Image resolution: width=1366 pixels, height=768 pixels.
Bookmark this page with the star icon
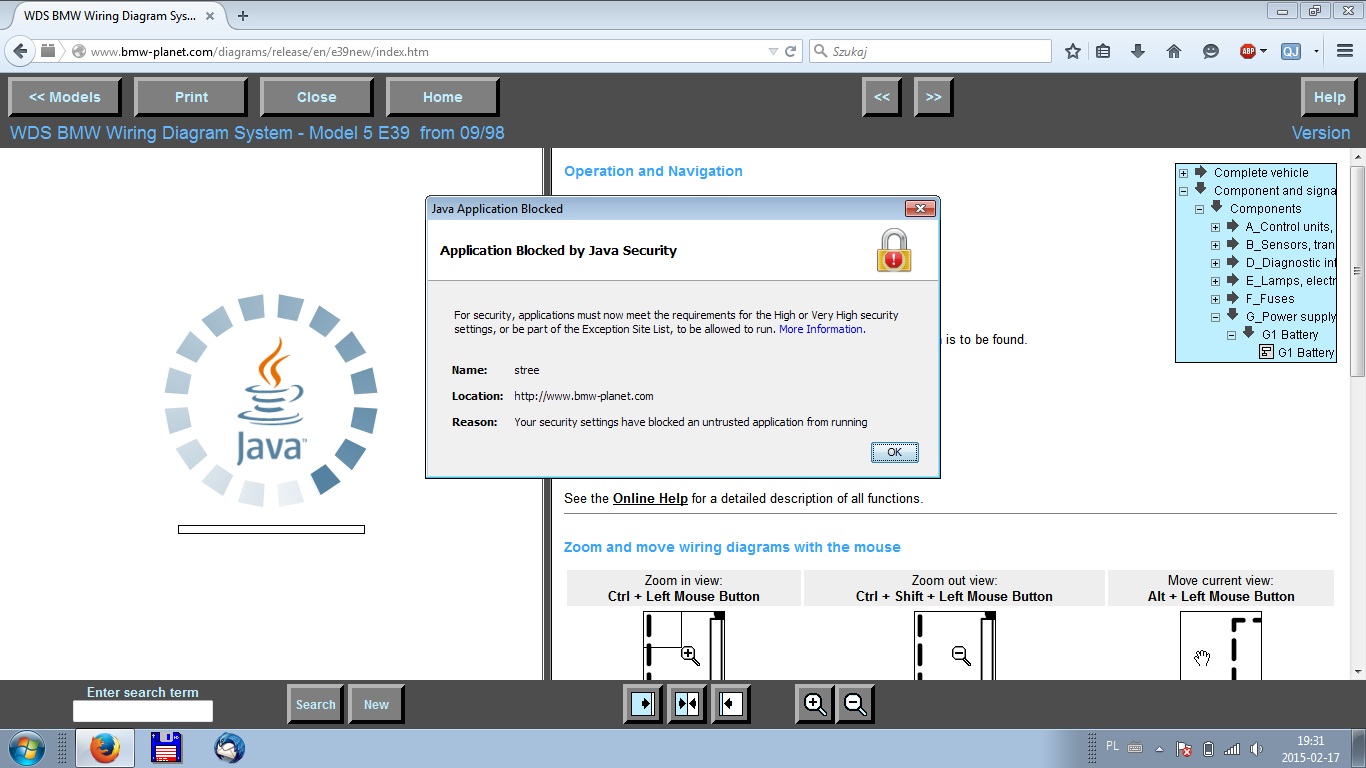(1073, 51)
